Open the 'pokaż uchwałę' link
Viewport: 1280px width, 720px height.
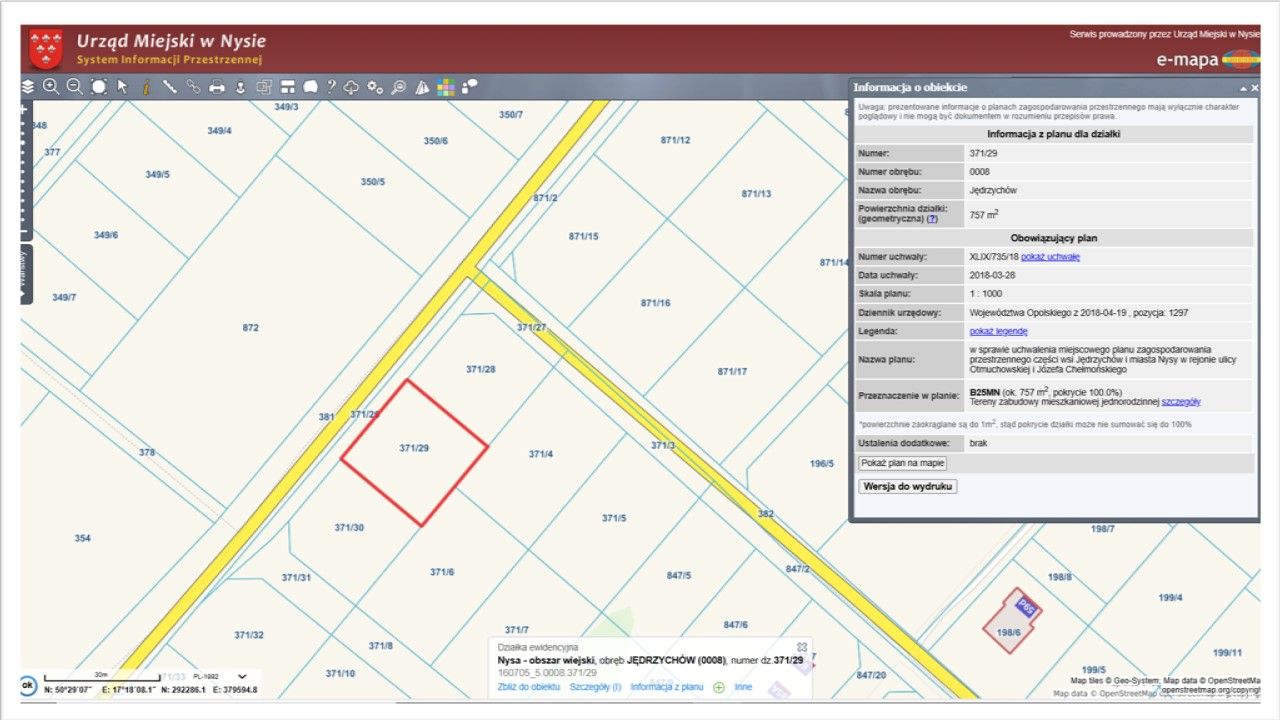[1050, 257]
